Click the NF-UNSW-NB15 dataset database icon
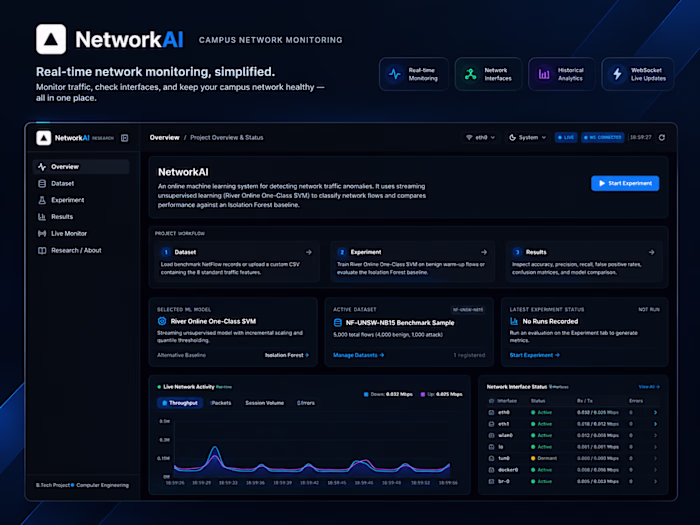The image size is (700, 525). coord(338,322)
